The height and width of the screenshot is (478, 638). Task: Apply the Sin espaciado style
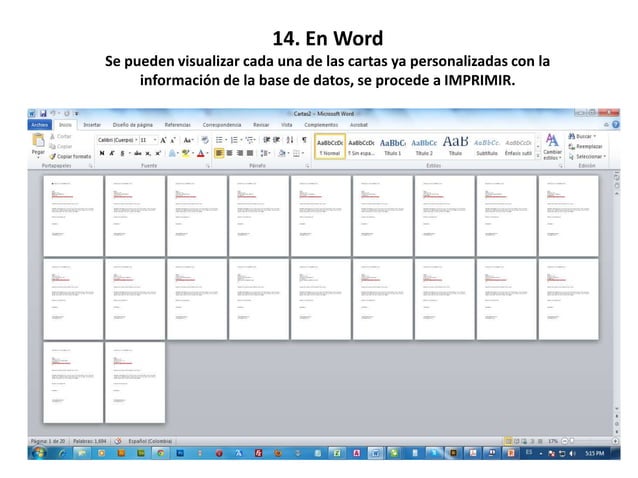[x=361, y=146]
